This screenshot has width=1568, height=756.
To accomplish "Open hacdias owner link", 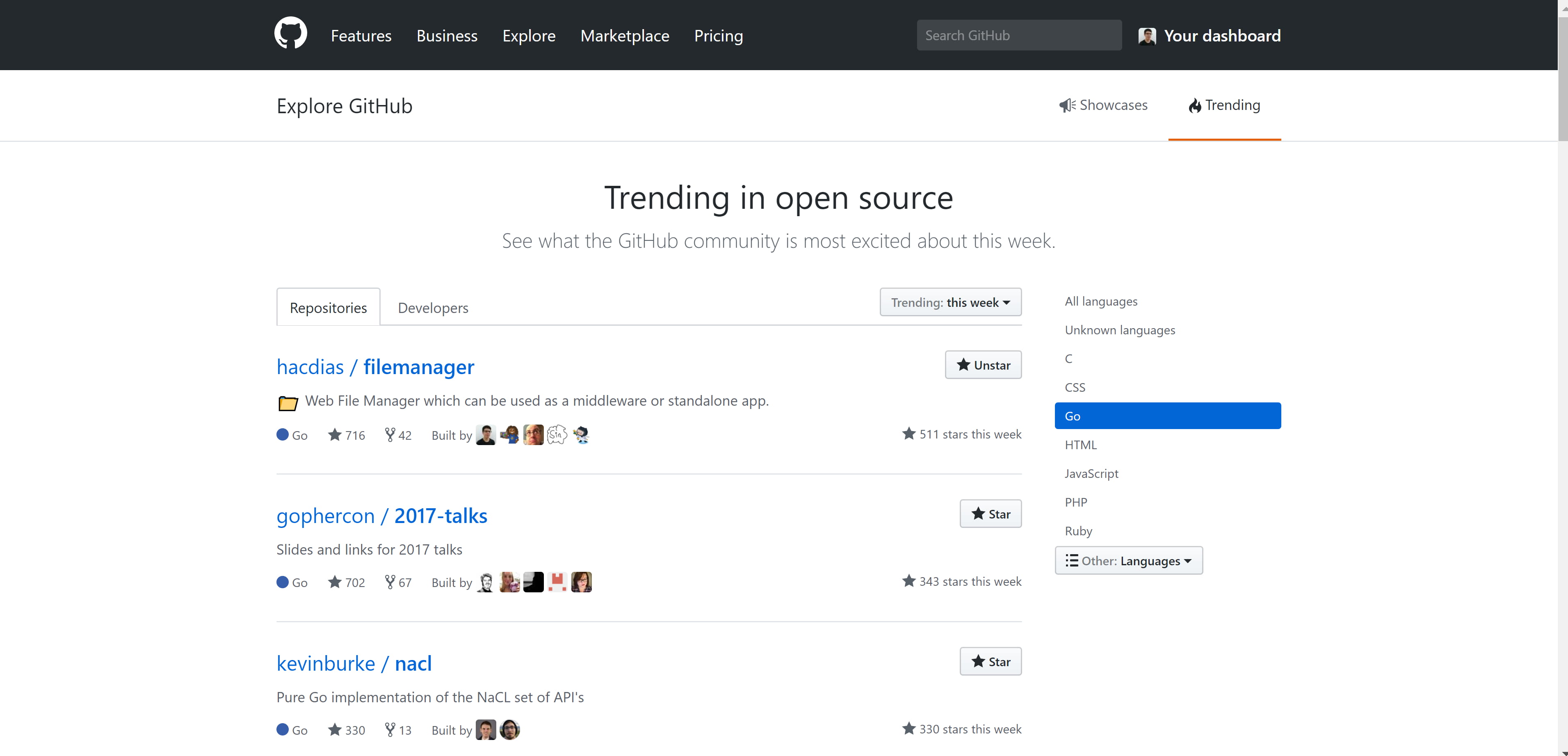I will (310, 366).
